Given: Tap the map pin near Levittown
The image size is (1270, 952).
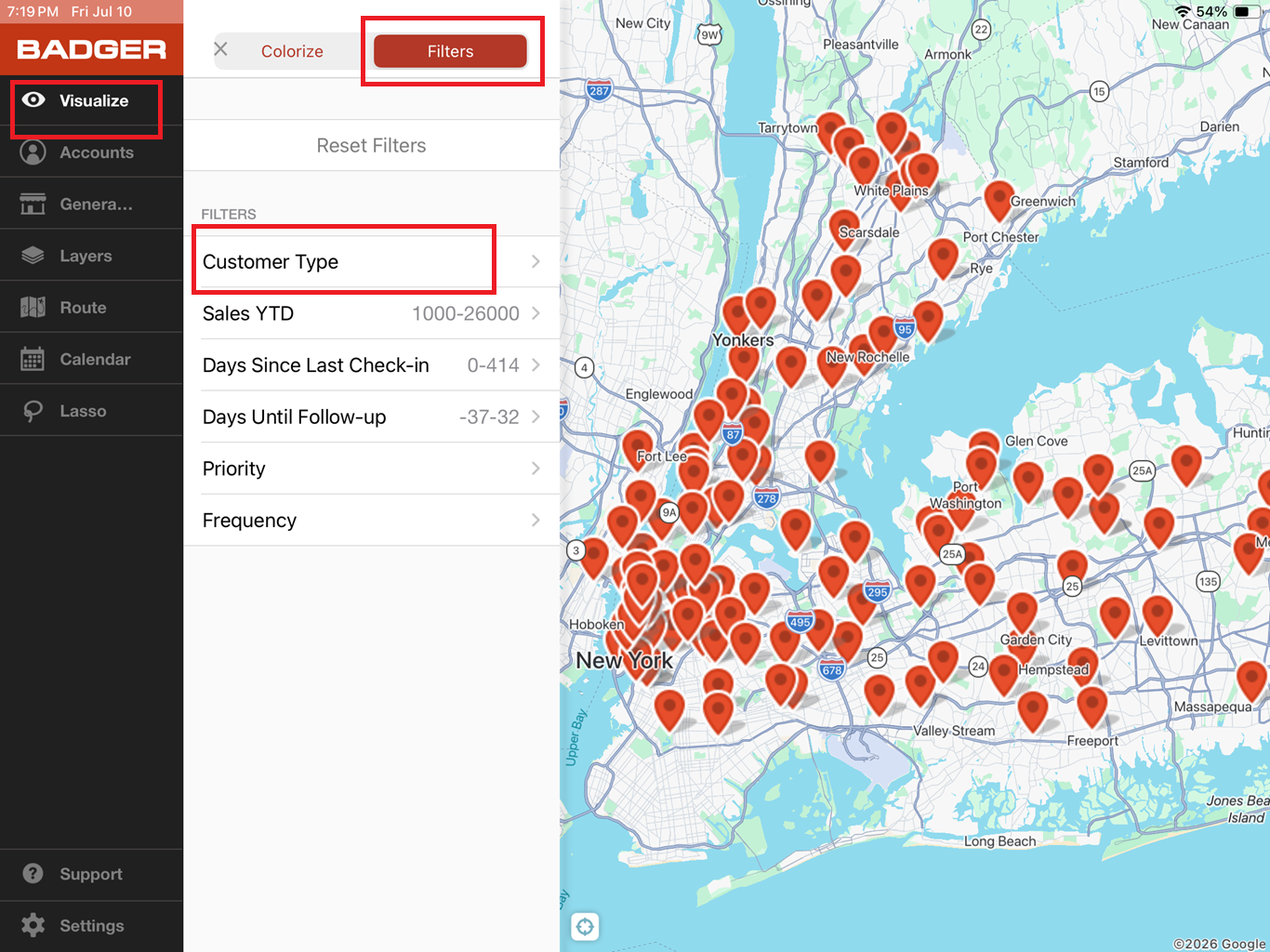Looking at the screenshot, I should click(1157, 617).
